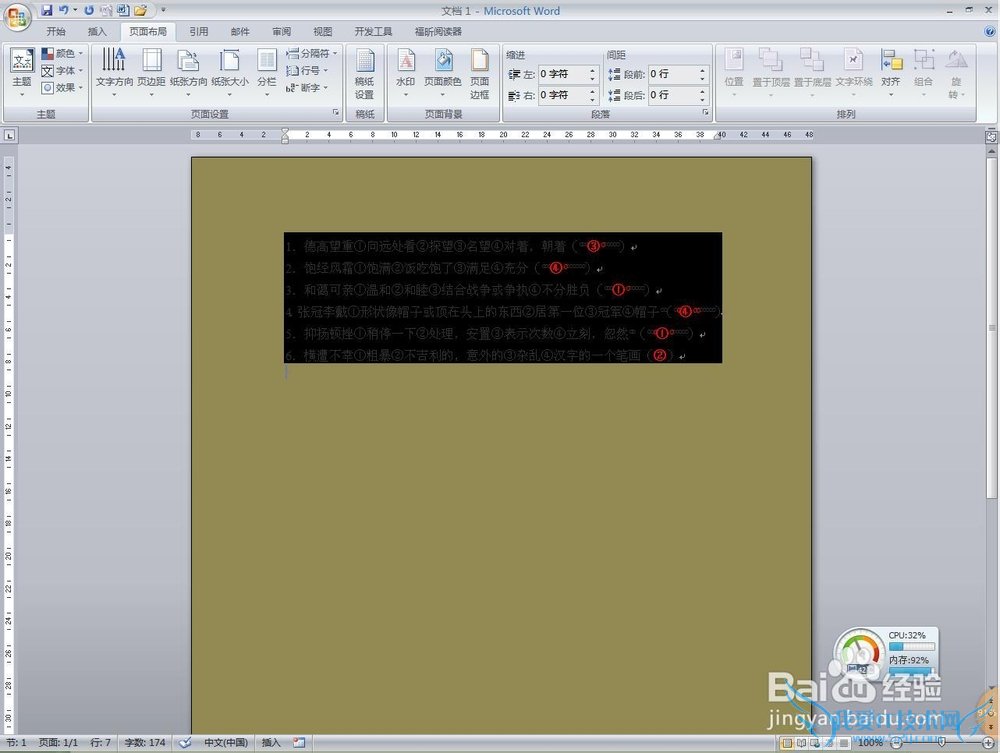
Task: Click 文字环绕 text wrapping button
Action: (854, 73)
